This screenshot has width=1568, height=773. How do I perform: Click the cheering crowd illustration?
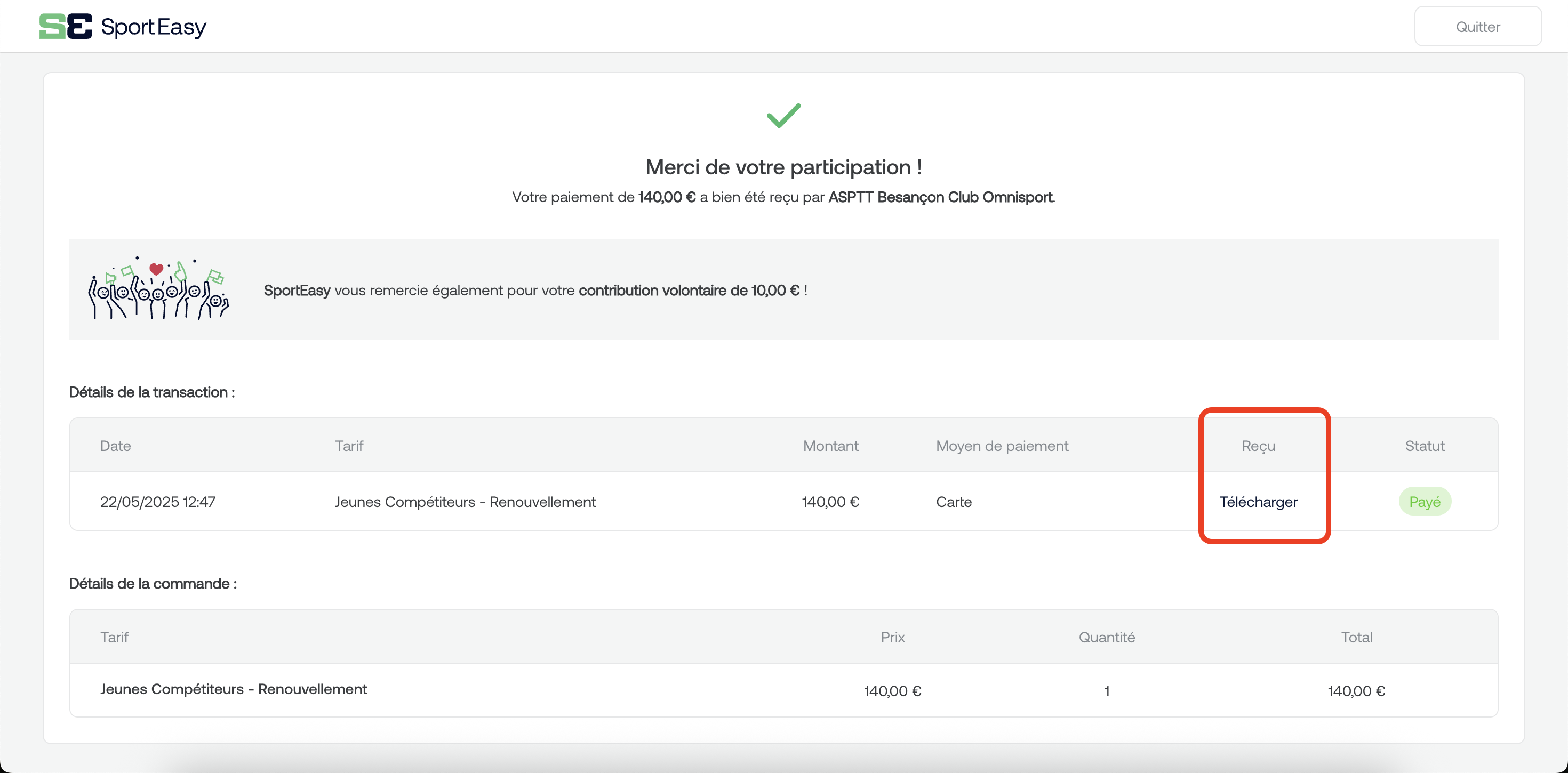tap(159, 288)
